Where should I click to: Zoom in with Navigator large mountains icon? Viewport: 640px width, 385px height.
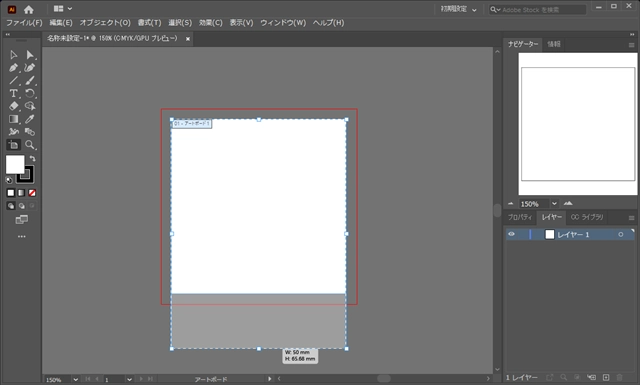(x=568, y=203)
